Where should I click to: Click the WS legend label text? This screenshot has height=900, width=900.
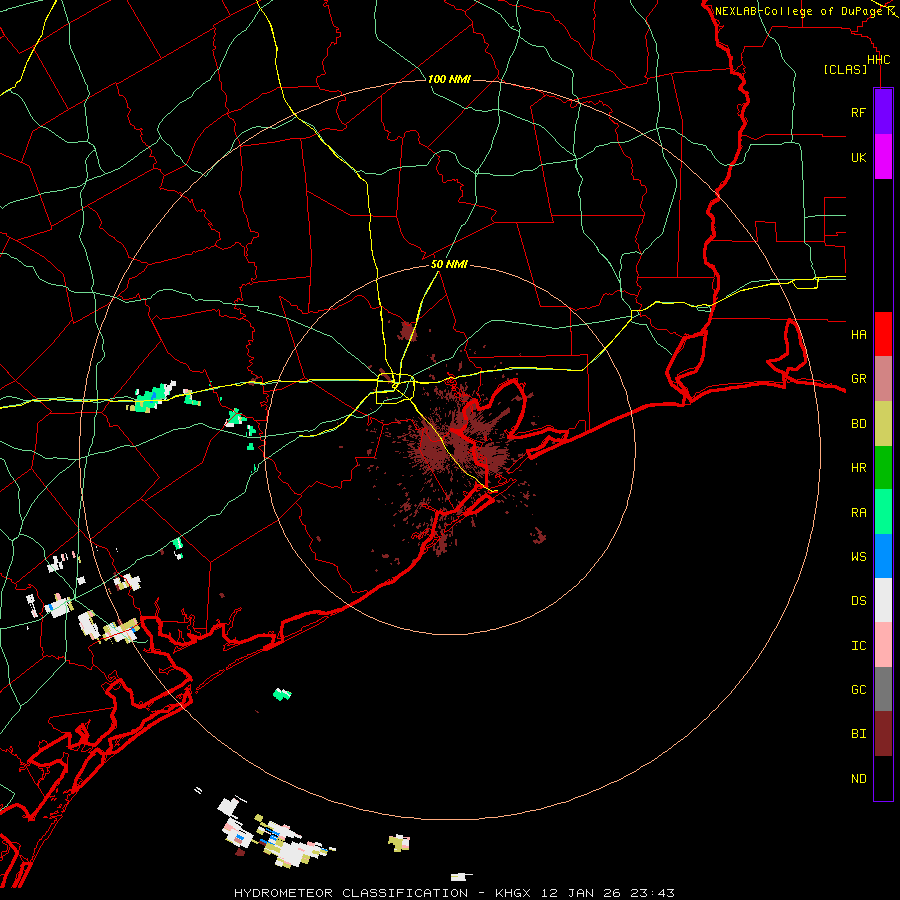(x=858, y=556)
